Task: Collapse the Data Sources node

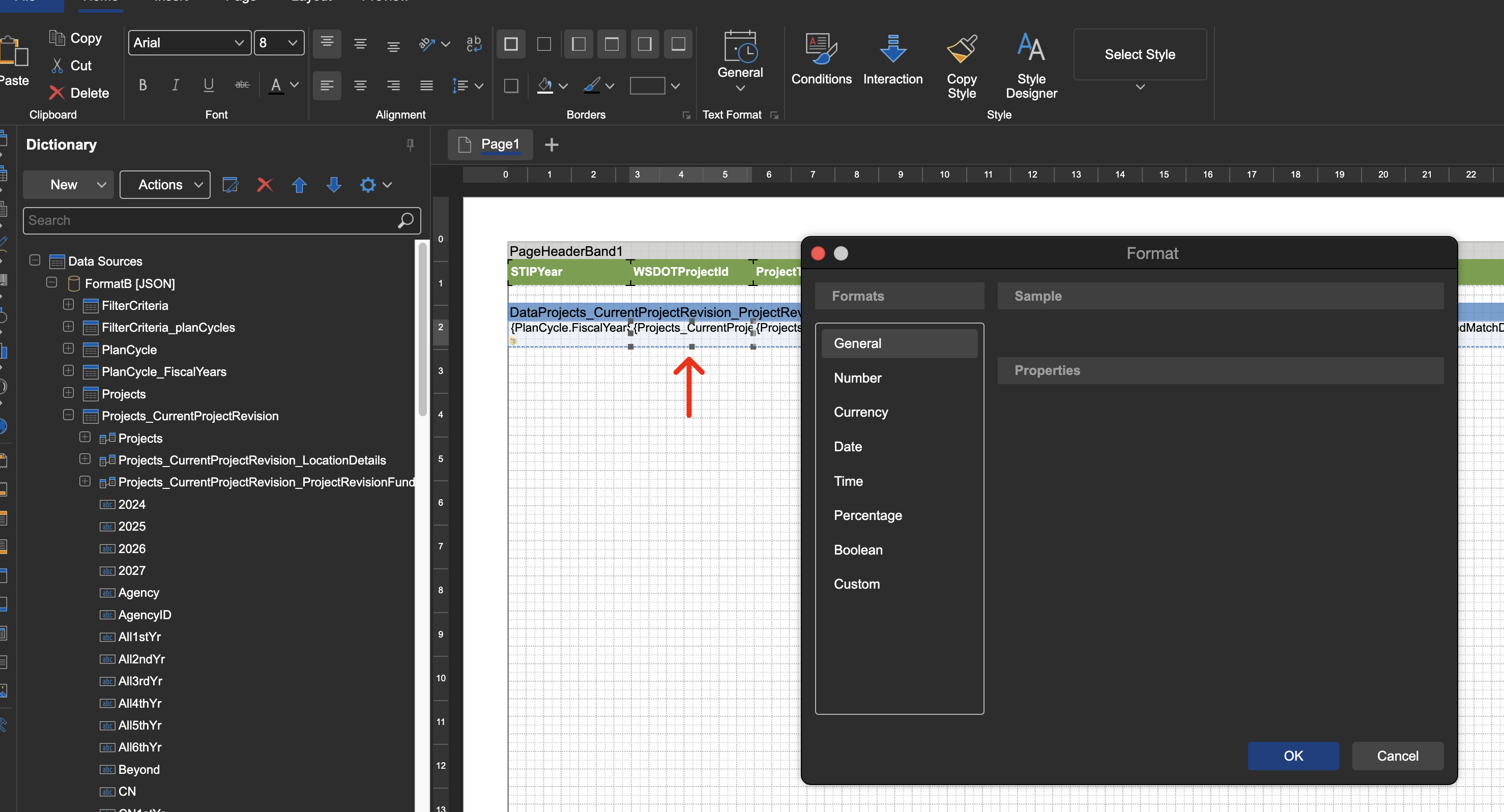Action: pyautogui.click(x=35, y=260)
